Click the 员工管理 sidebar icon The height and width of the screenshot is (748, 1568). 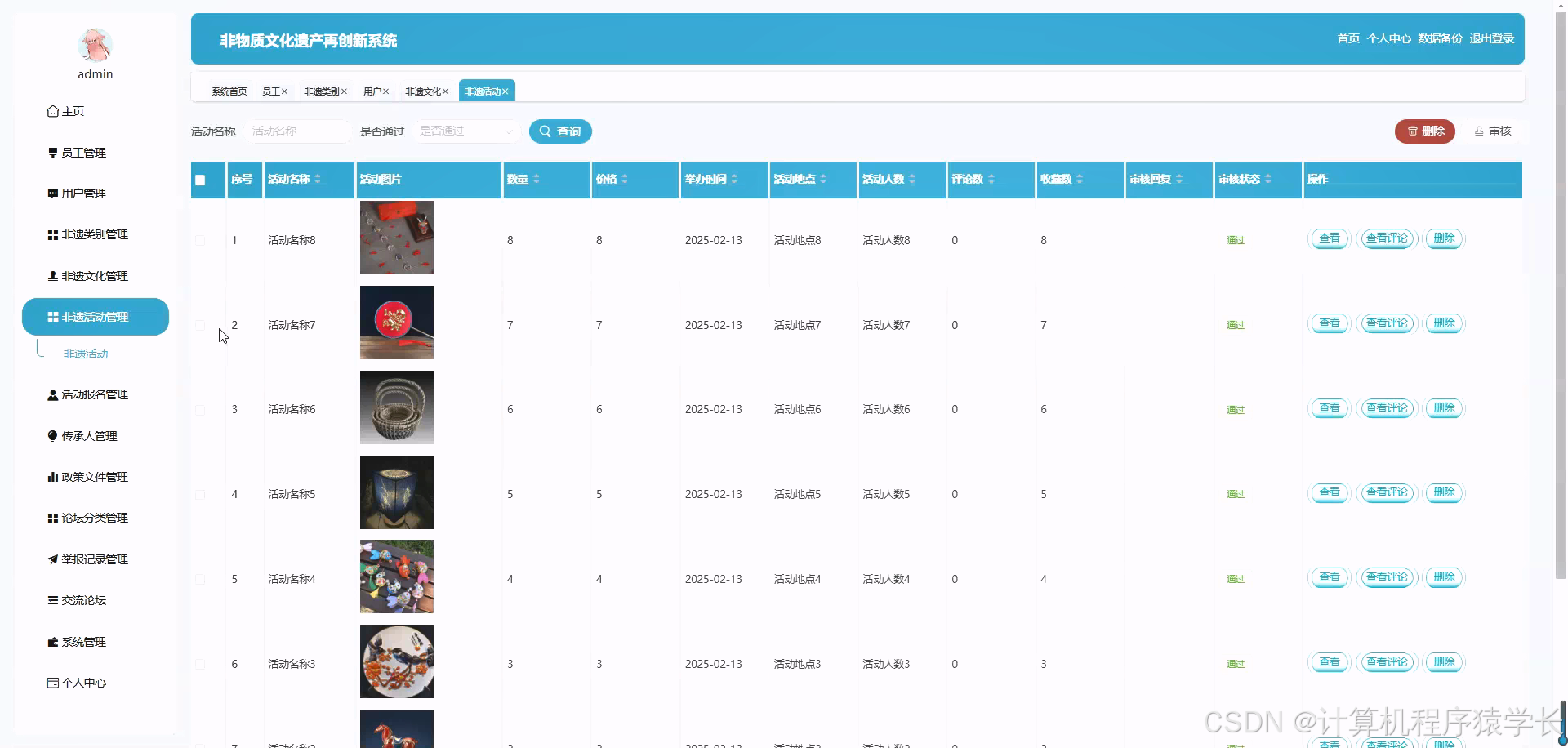click(53, 153)
